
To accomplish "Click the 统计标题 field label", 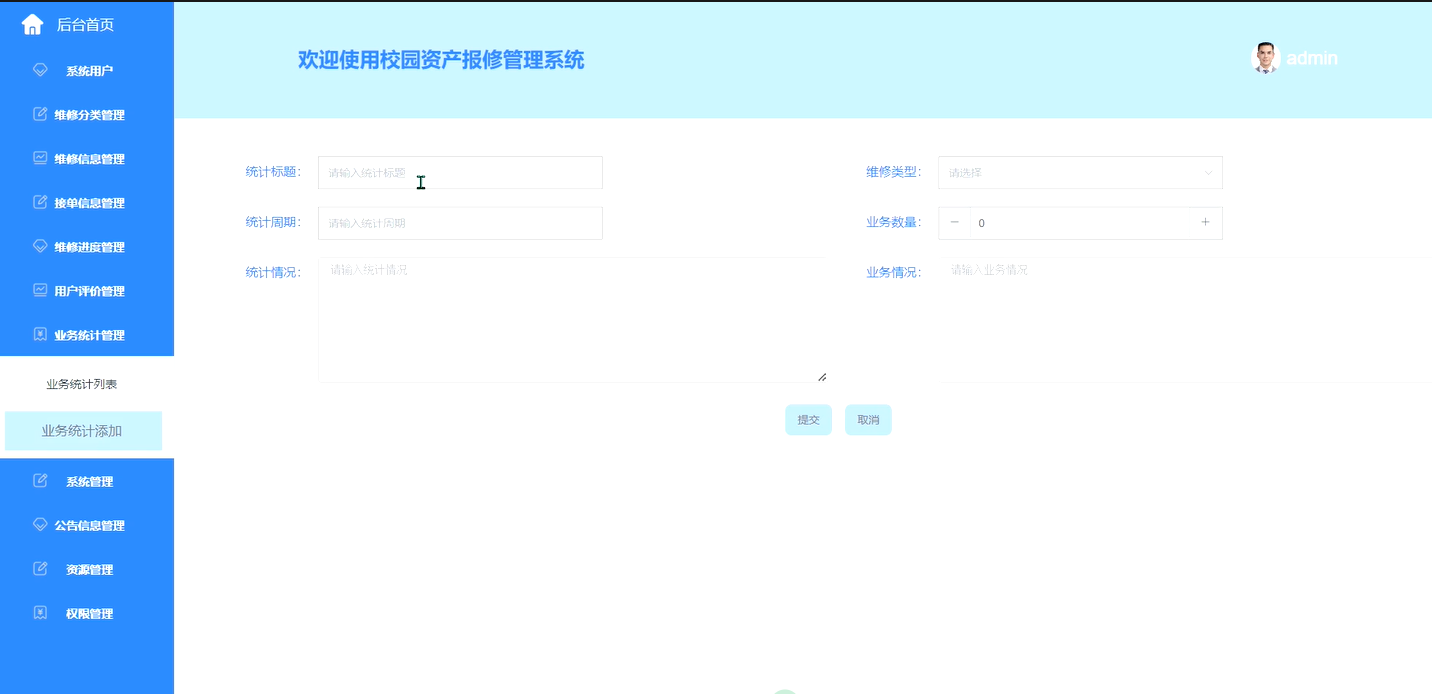I will 273,172.
